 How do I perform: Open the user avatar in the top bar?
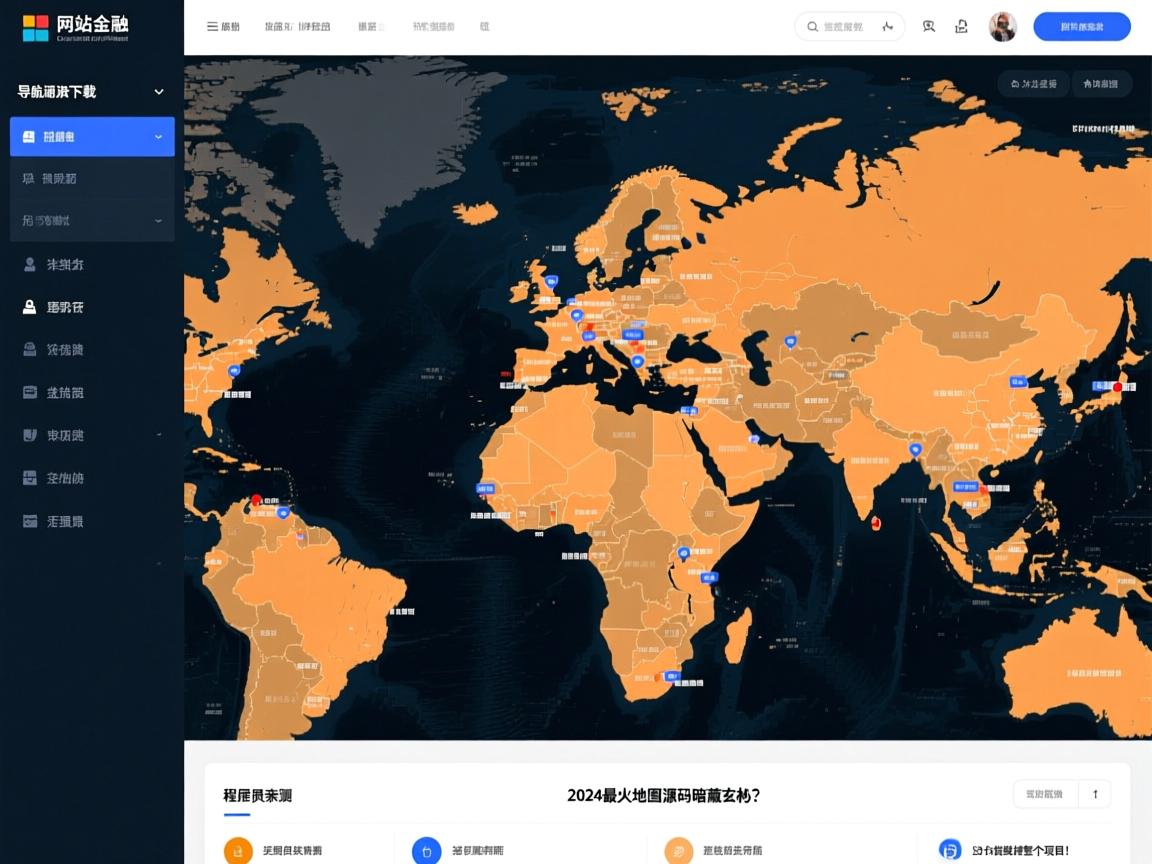[1003, 27]
